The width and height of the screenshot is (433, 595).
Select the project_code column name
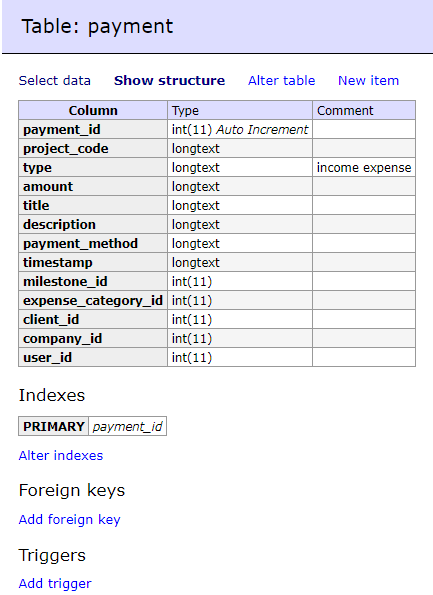[66, 148]
